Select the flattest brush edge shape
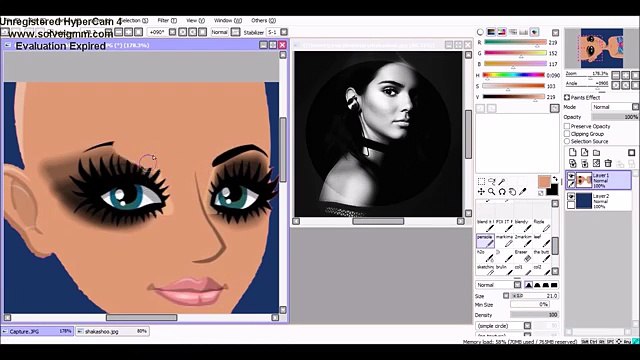The height and width of the screenshot is (360, 640). click(554, 285)
